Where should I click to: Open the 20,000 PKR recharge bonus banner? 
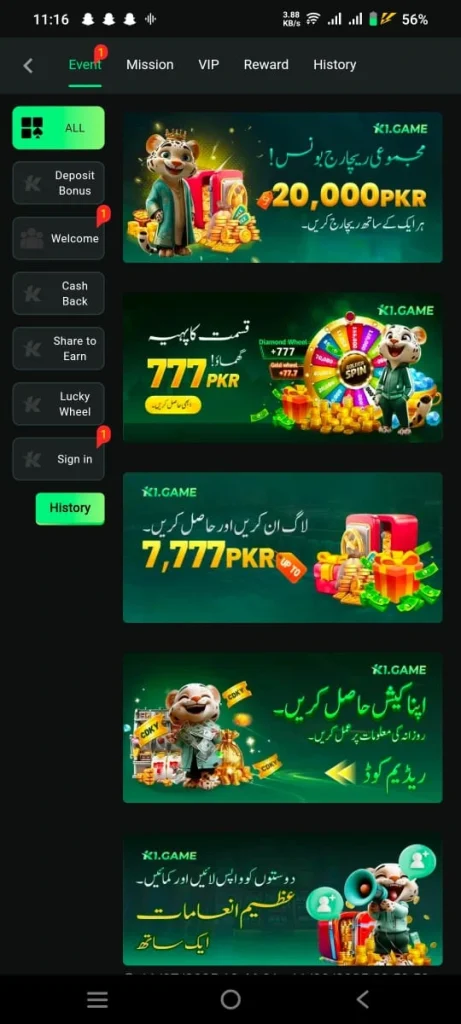point(283,187)
